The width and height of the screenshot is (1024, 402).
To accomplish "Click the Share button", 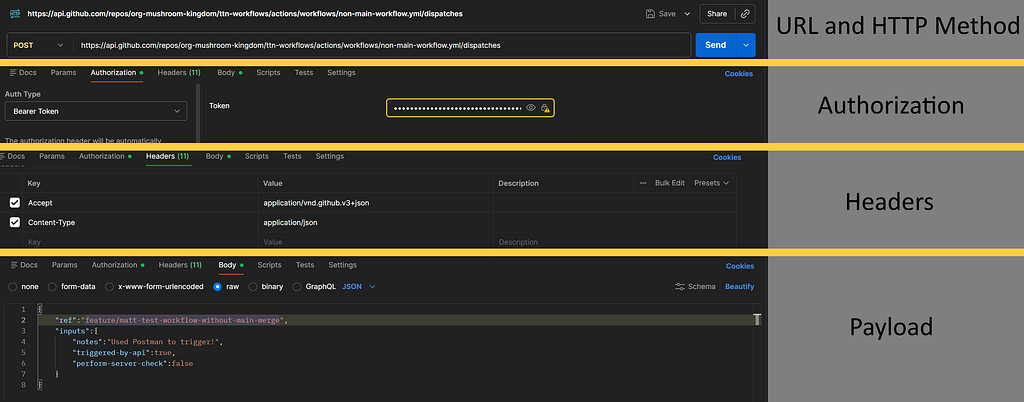I will click(x=716, y=13).
